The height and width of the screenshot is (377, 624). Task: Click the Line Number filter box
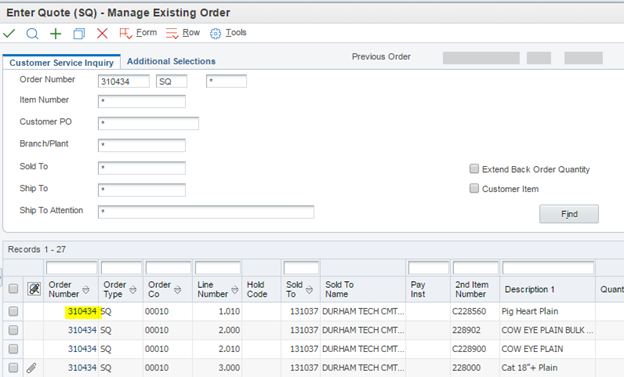(218, 268)
